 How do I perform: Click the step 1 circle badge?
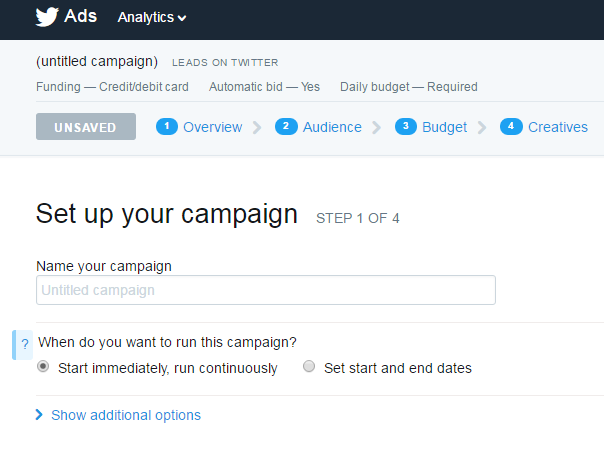pyautogui.click(x=167, y=127)
